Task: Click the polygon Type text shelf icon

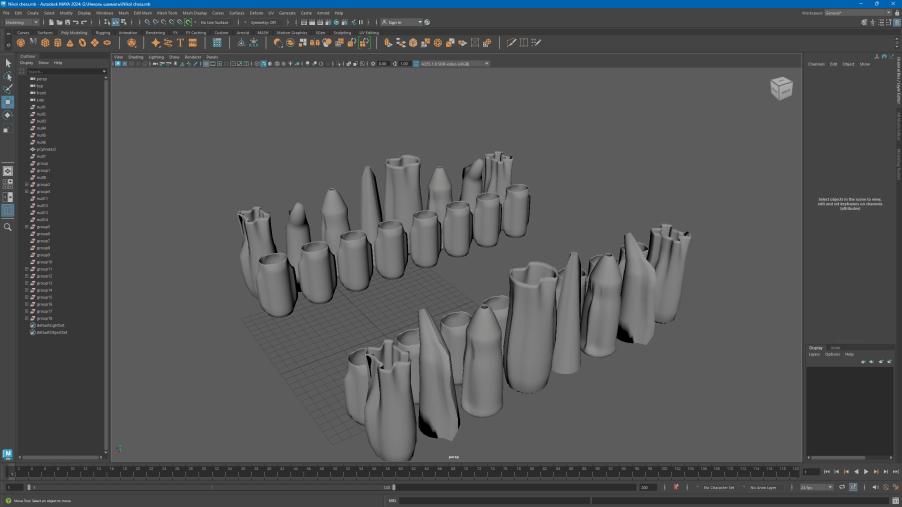Action: pyautogui.click(x=180, y=43)
